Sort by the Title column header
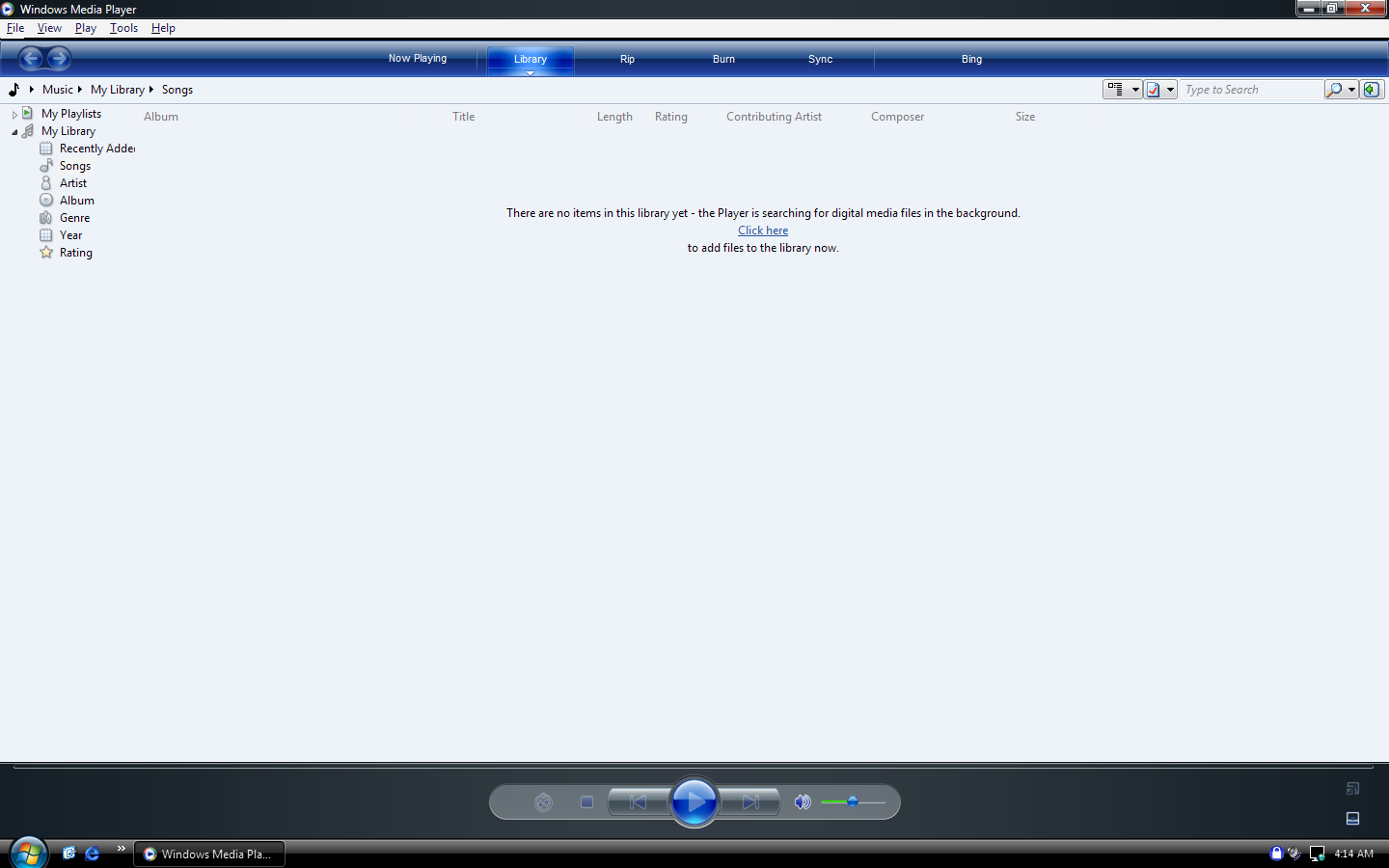This screenshot has height=868, width=1389. tap(464, 117)
